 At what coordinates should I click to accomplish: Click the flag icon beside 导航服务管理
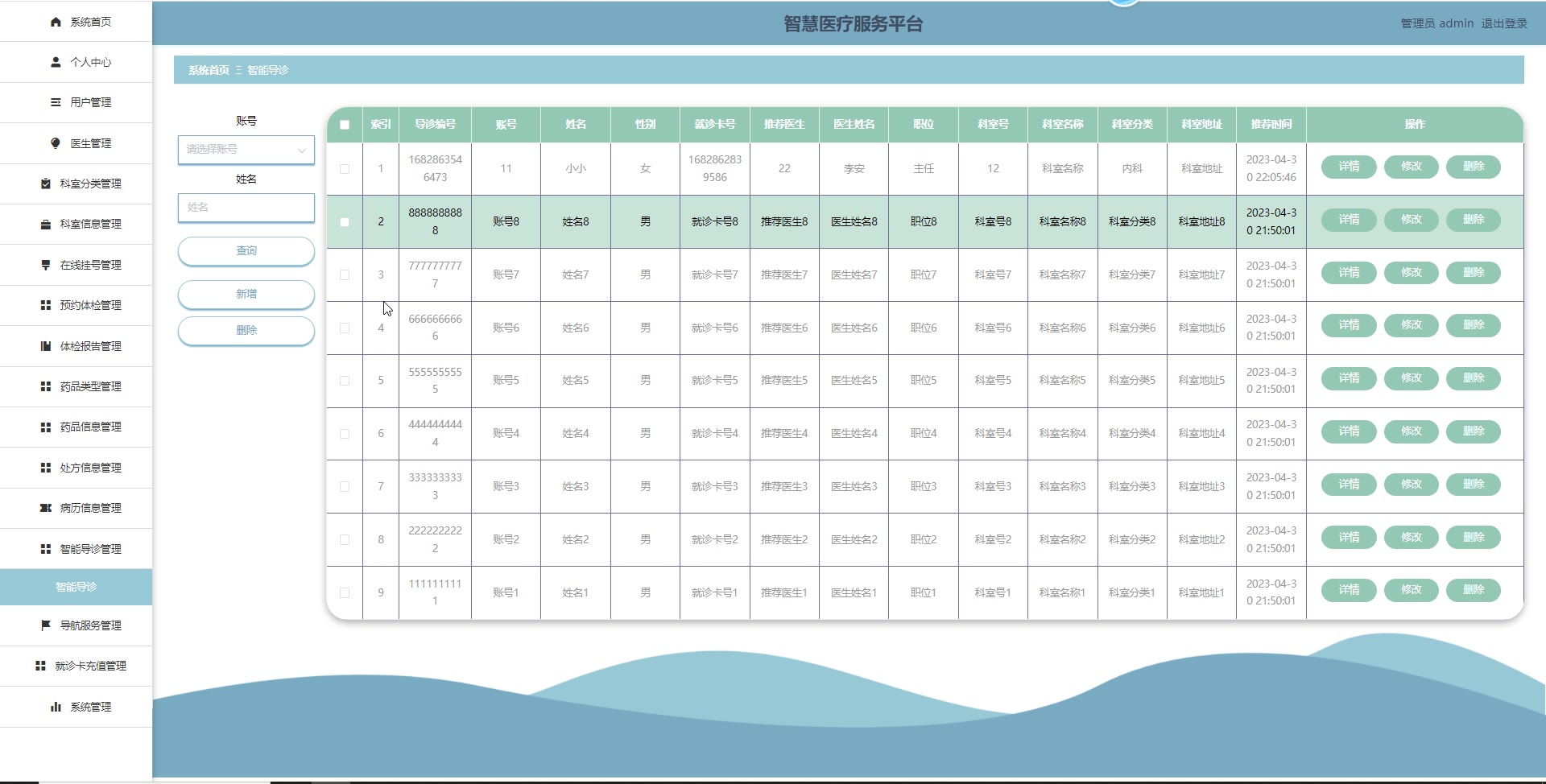pos(46,625)
